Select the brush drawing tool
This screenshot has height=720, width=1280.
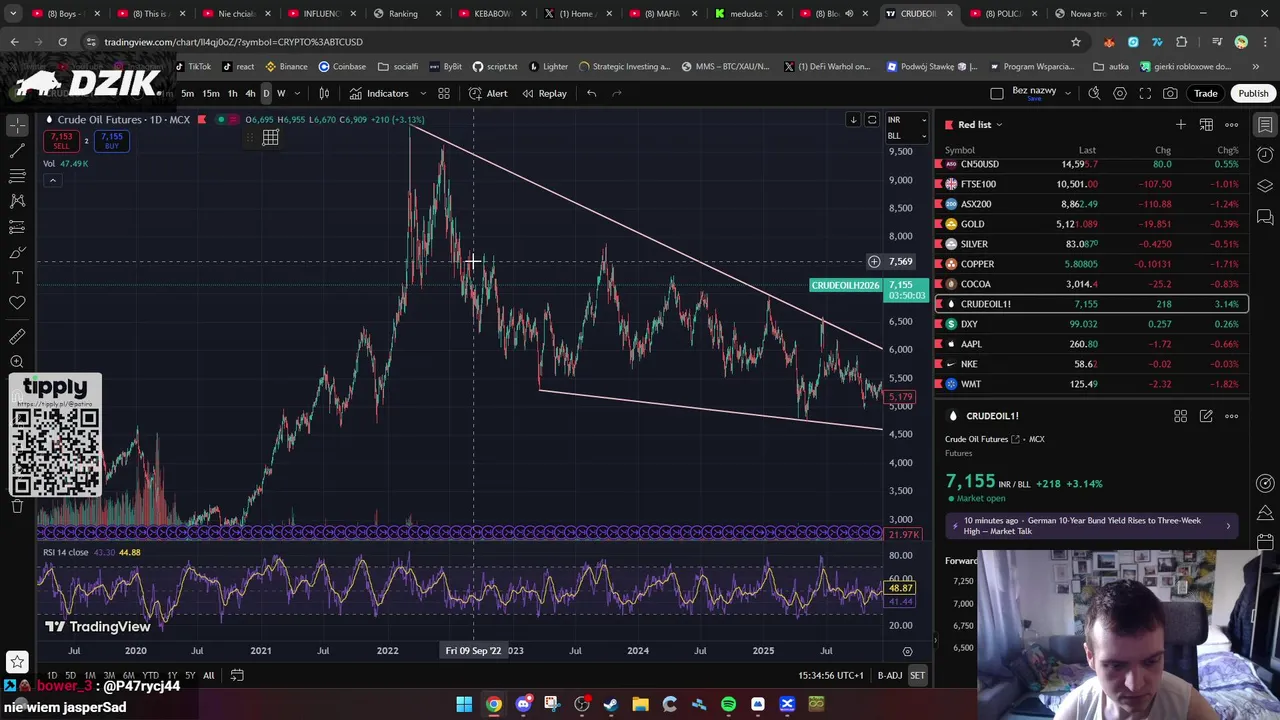17,252
